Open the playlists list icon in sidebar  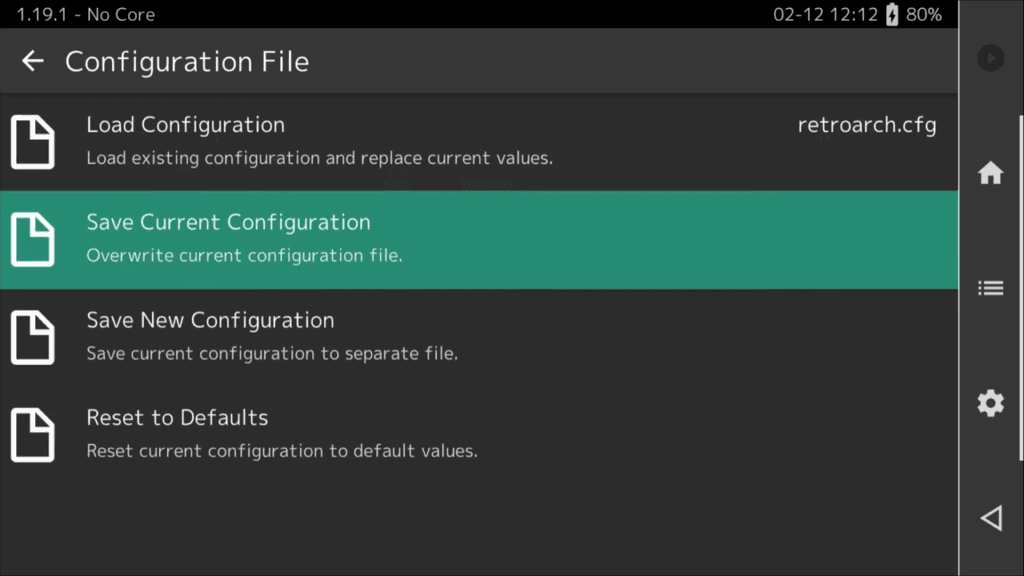click(x=990, y=289)
